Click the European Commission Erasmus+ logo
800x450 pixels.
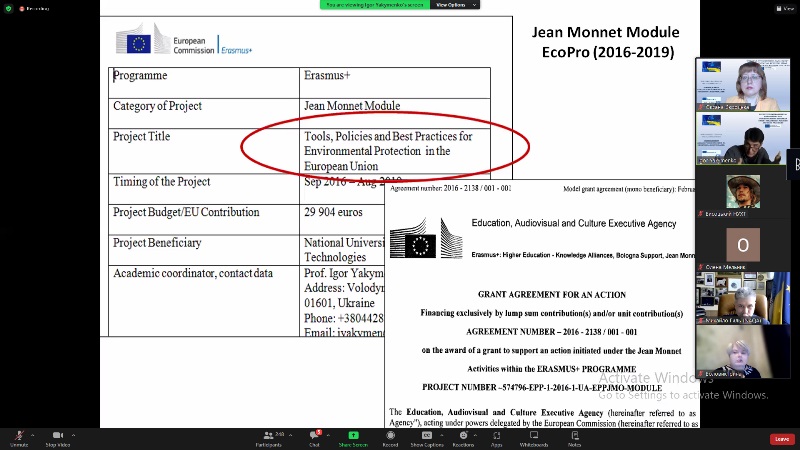coord(184,39)
